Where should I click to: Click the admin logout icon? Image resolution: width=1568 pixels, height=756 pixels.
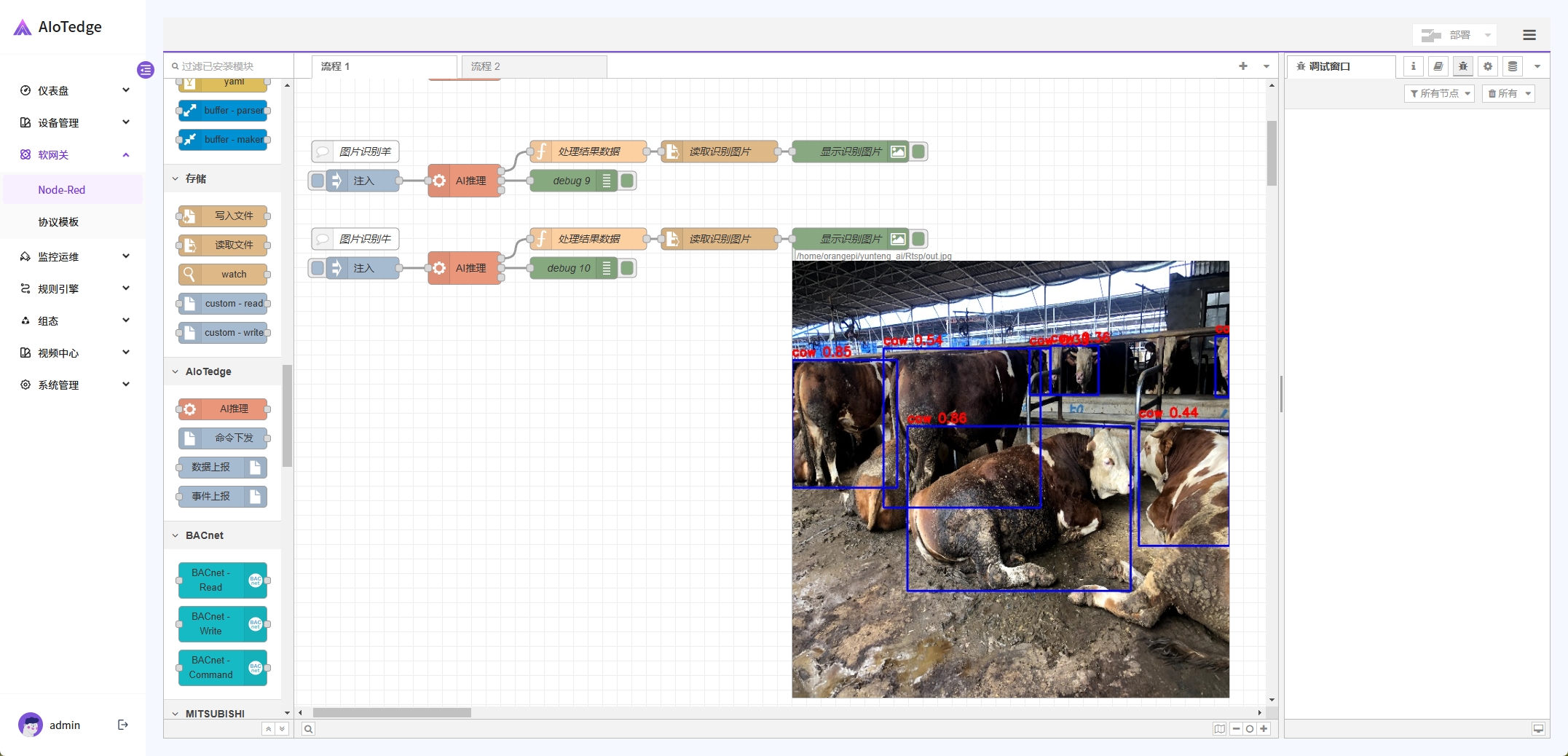(123, 725)
